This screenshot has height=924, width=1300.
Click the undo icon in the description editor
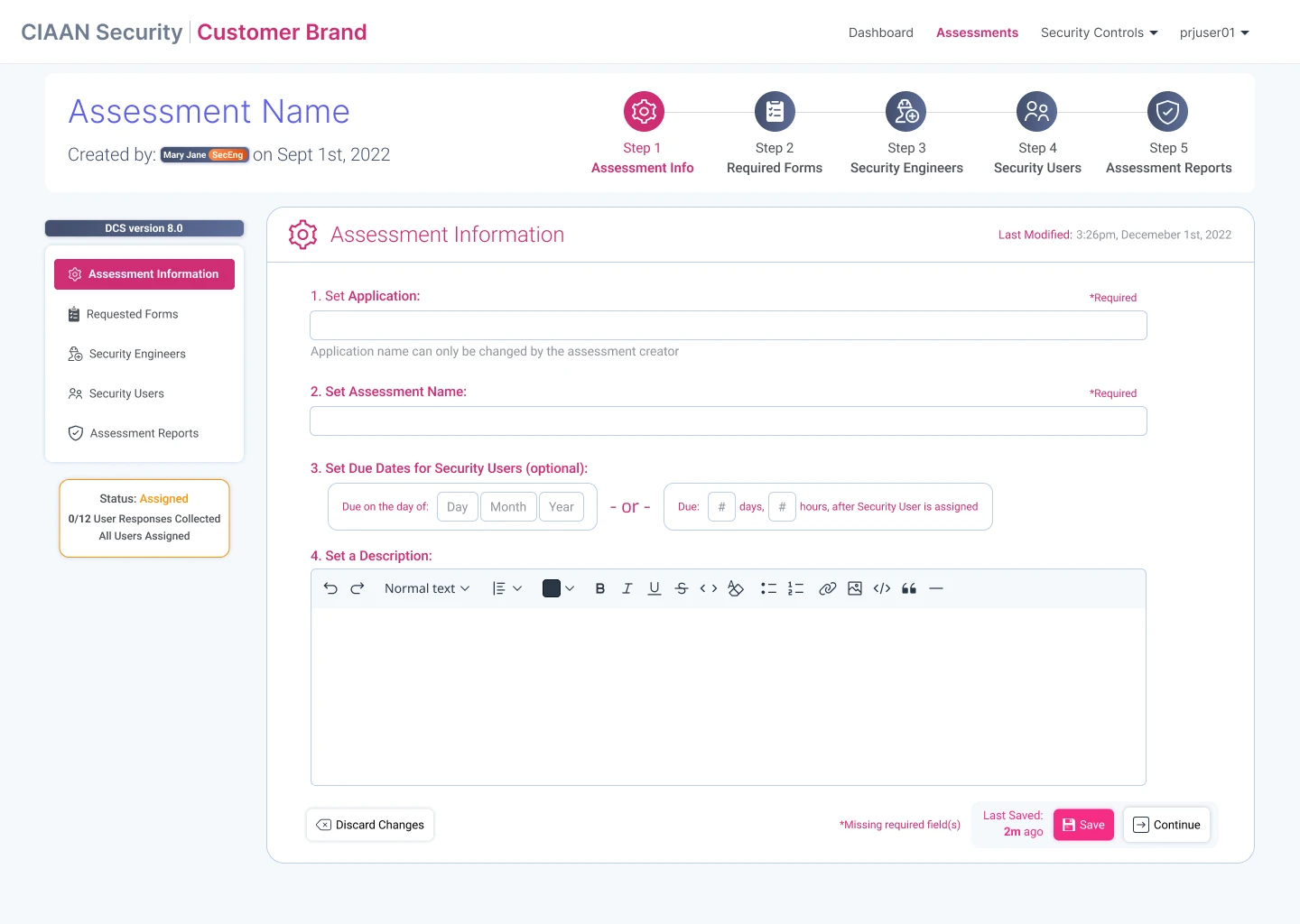[x=330, y=588]
